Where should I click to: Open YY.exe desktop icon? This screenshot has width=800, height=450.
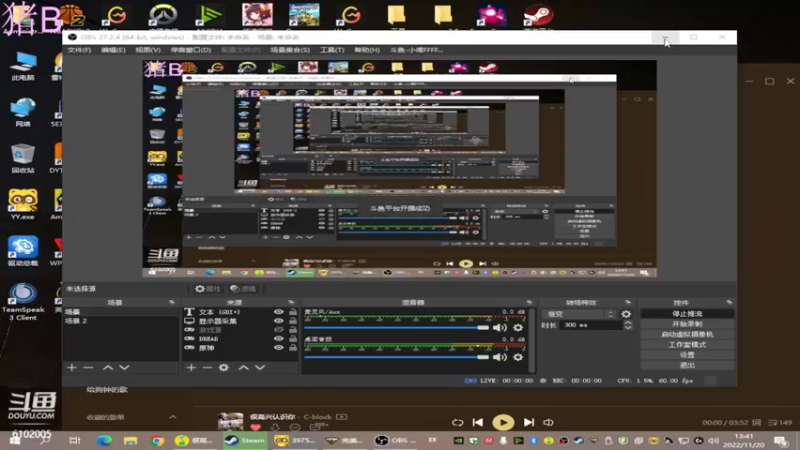tap(22, 204)
